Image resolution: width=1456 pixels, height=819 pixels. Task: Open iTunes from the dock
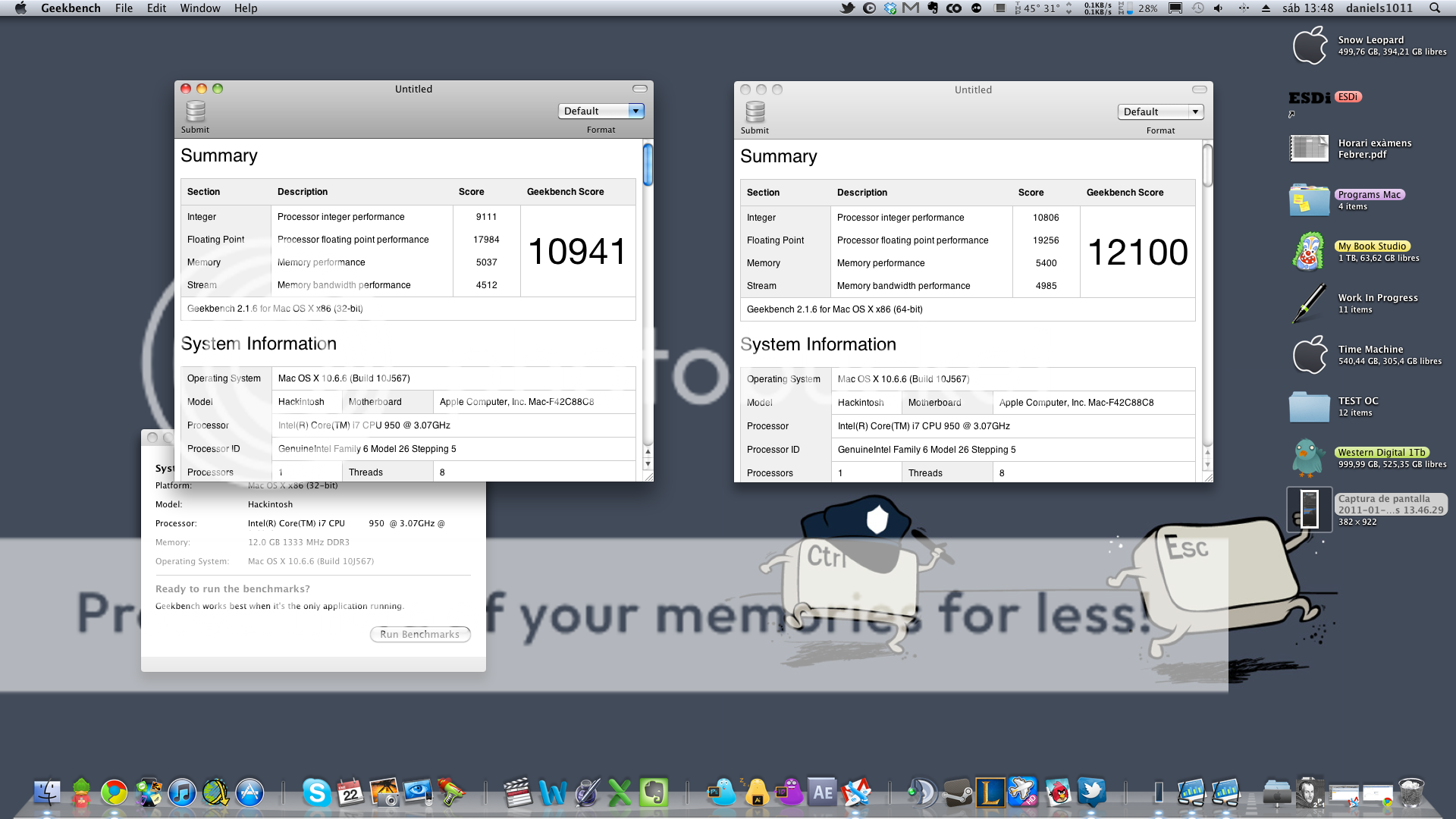point(182,792)
